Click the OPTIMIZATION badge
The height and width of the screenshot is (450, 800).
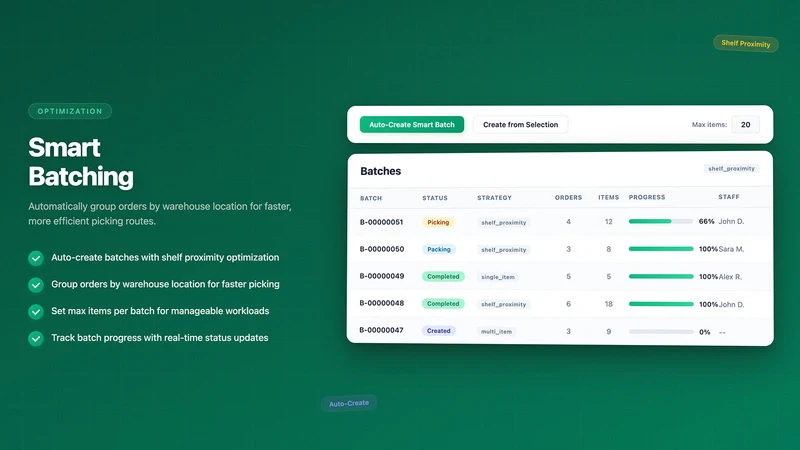[70, 111]
